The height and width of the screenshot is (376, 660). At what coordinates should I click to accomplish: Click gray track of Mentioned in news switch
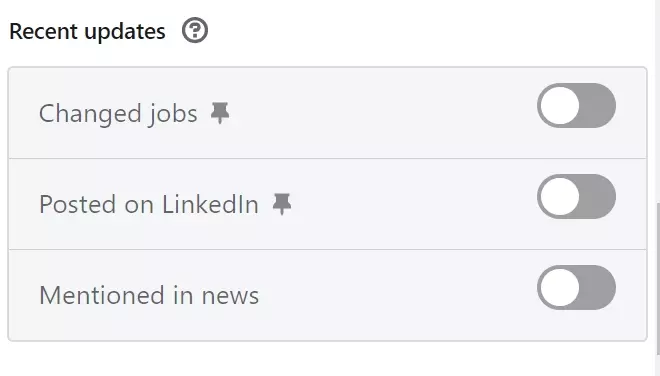pos(598,288)
